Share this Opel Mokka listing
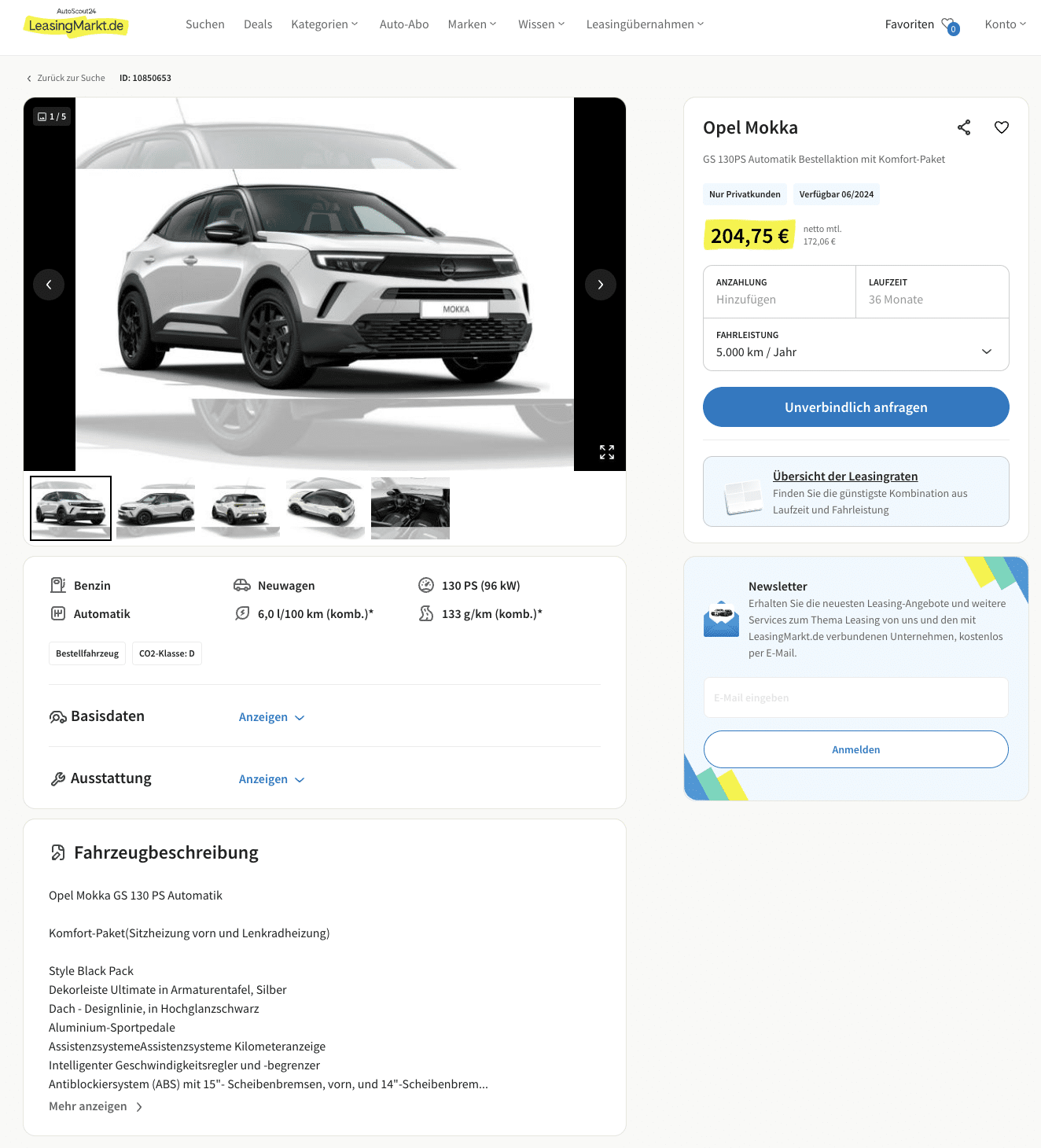 tap(964, 127)
